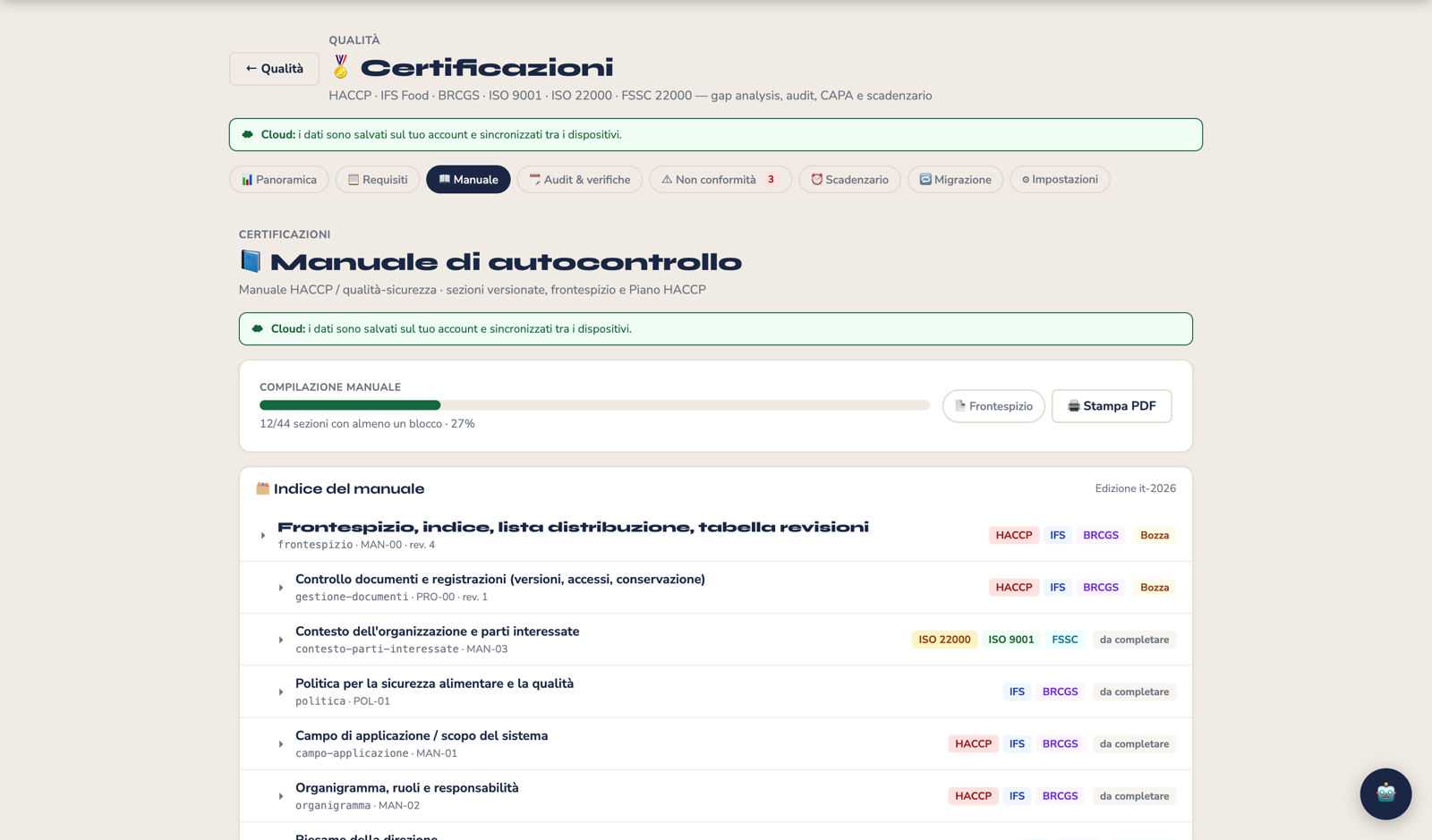Click the HACCP tag on Organigramma row
The width and height of the screenshot is (1432, 840).
[x=973, y=796]
